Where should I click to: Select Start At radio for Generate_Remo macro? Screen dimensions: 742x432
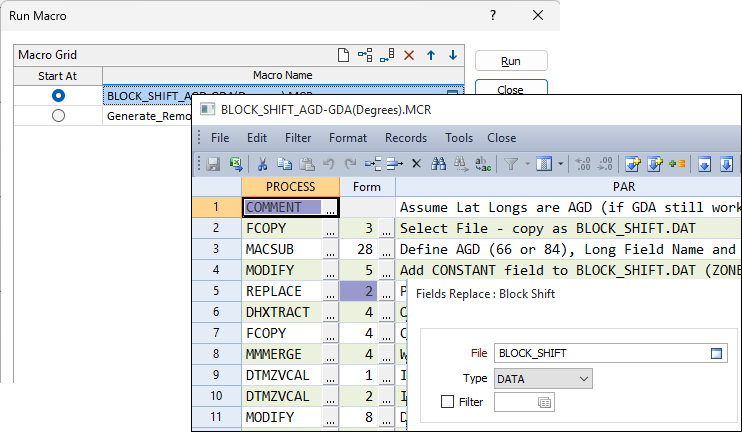(58, 115)
